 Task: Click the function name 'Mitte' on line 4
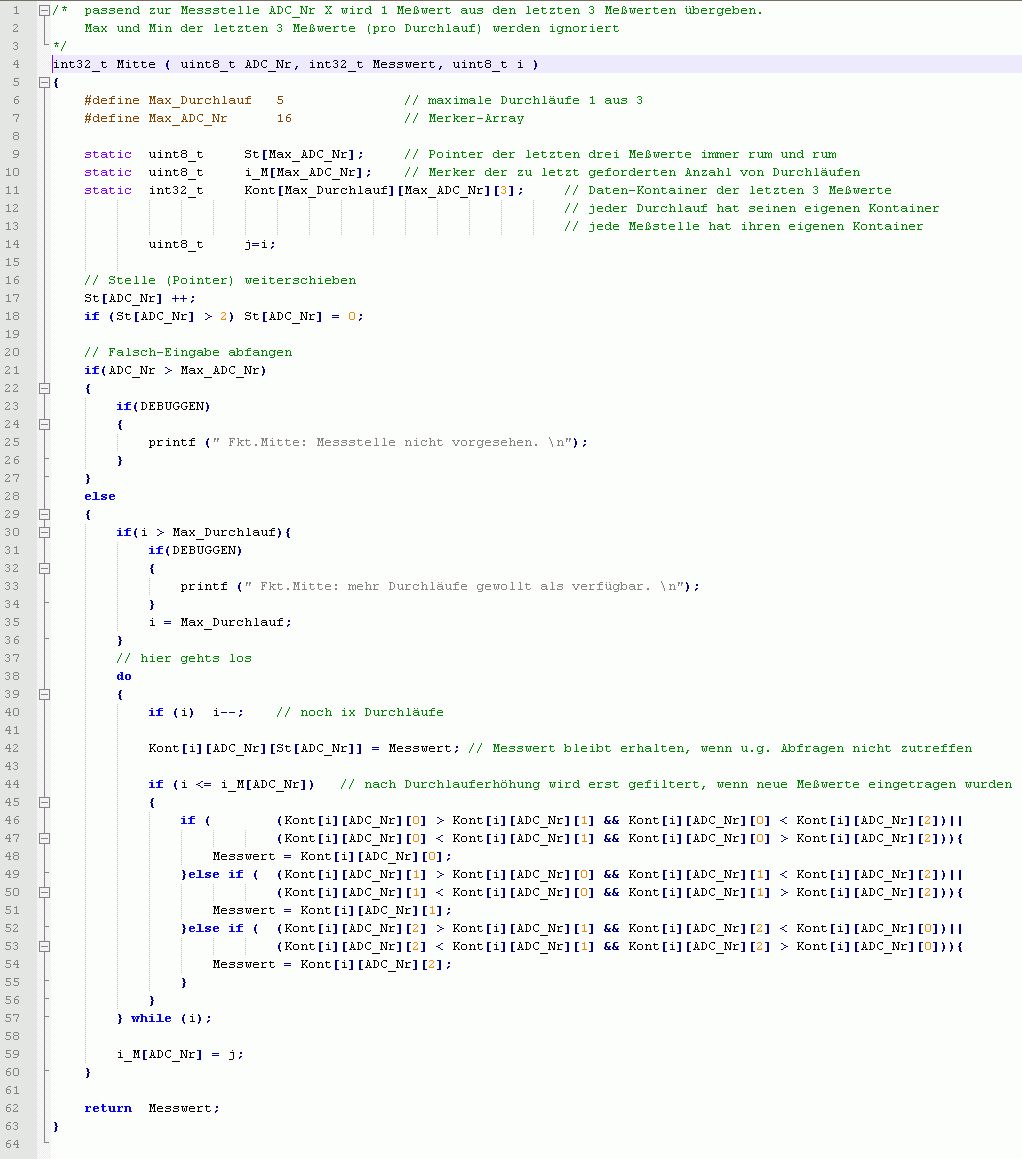coord(136,64)
